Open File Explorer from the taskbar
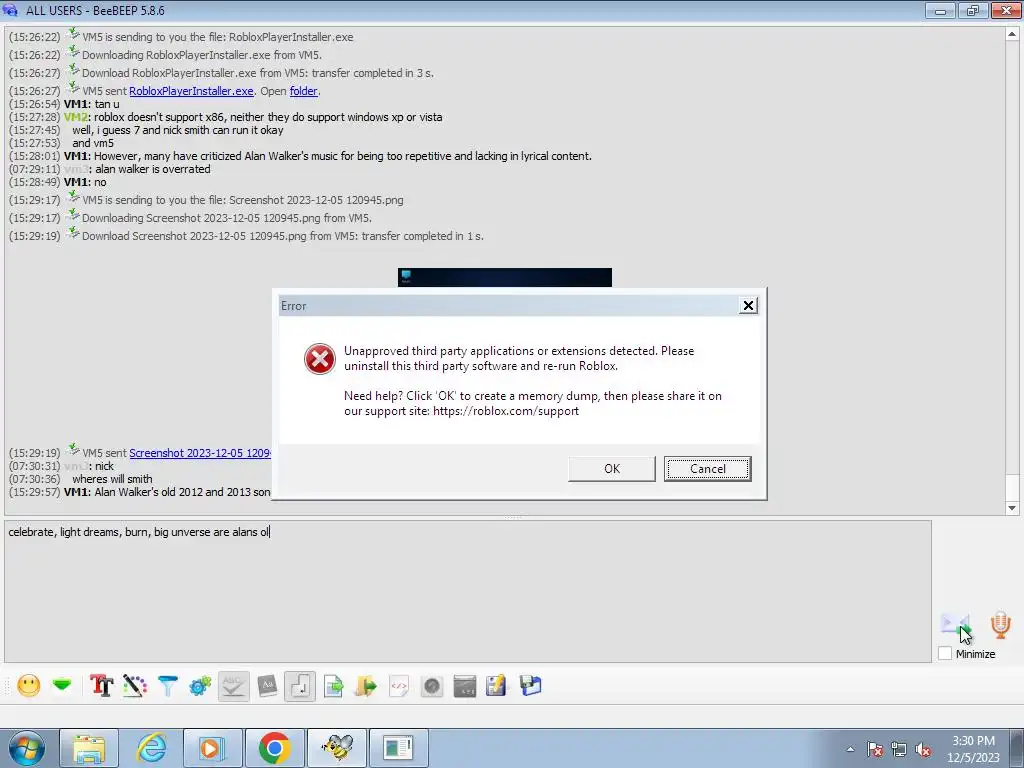Screen dimensions: 1024x768 coord(89,748)
